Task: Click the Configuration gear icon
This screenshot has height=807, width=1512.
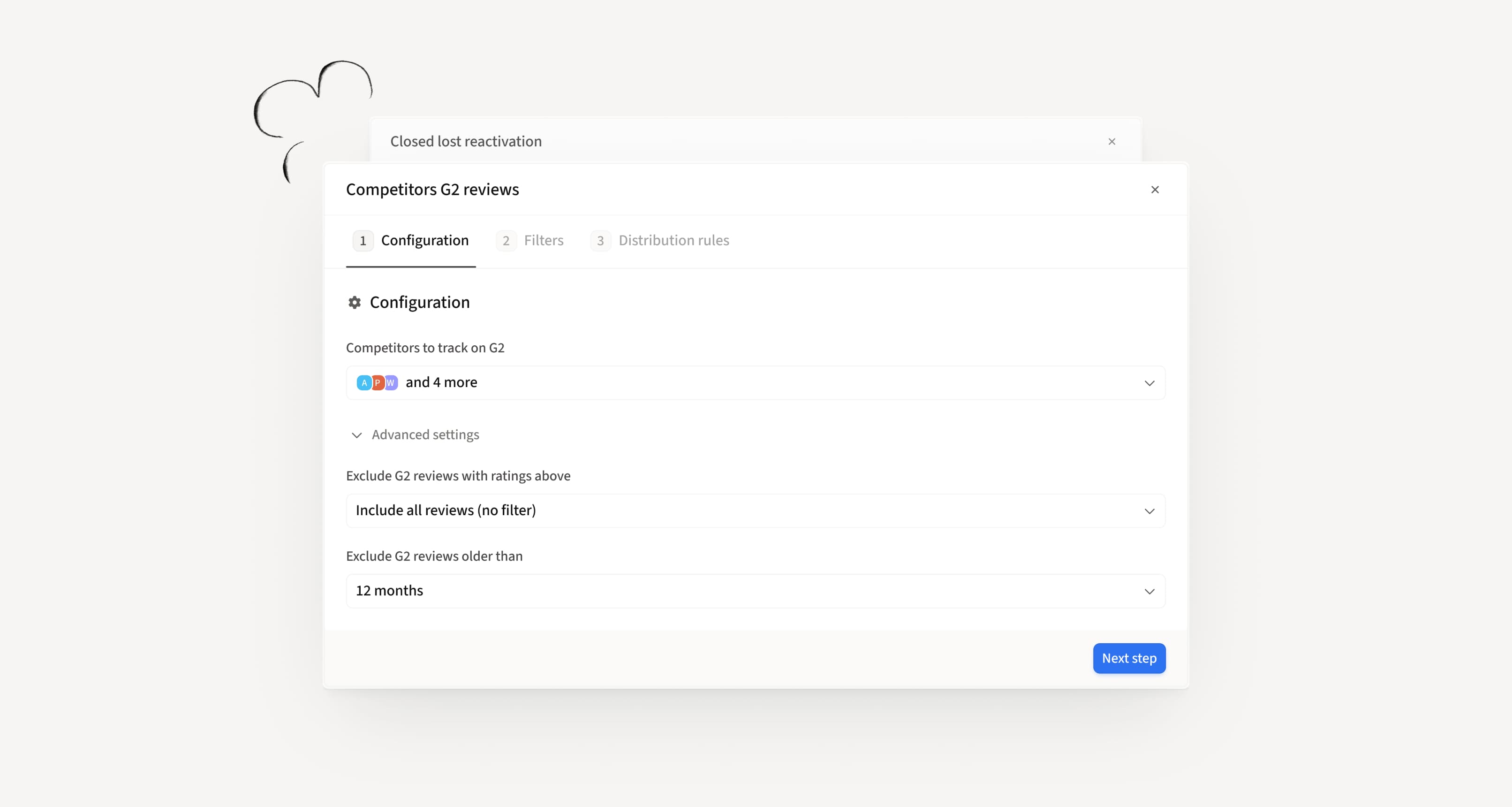Action: (x=355, y=303)
